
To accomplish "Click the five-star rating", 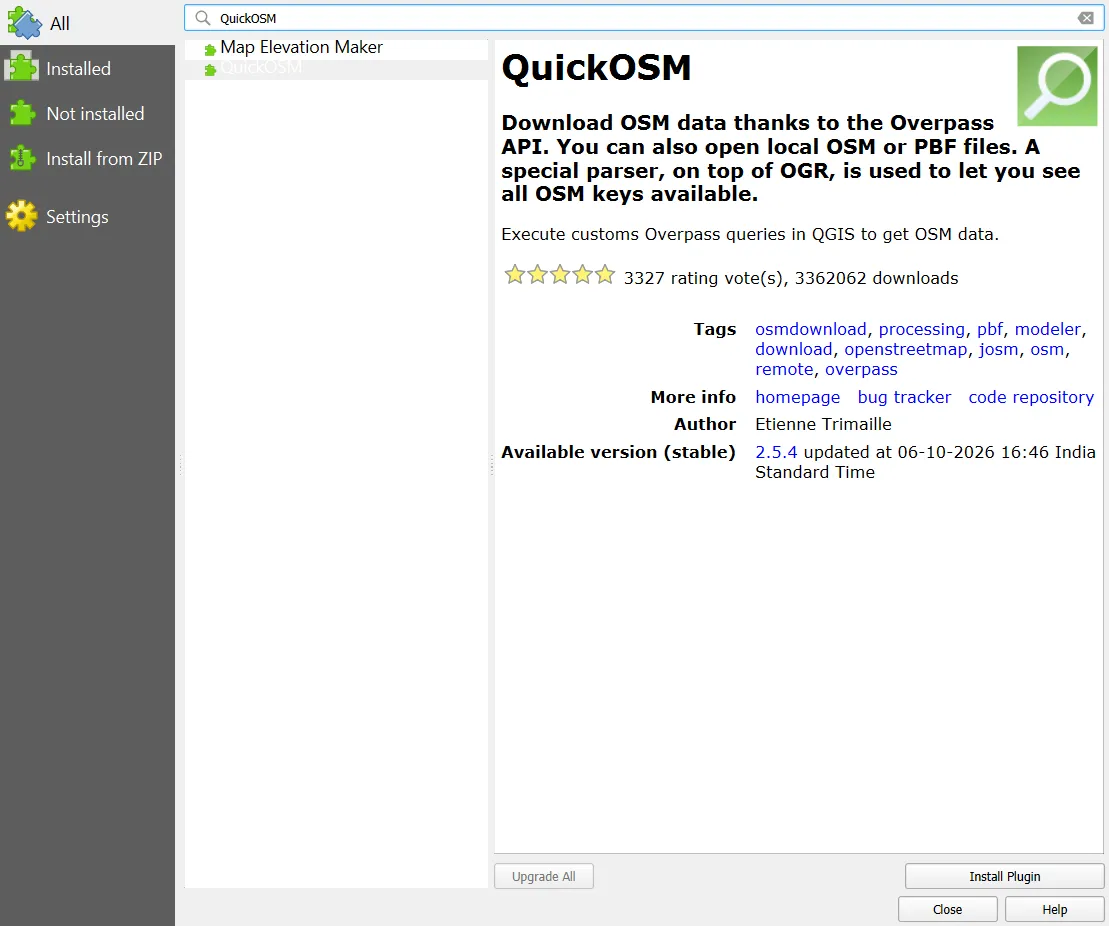I will click(559, 274).
